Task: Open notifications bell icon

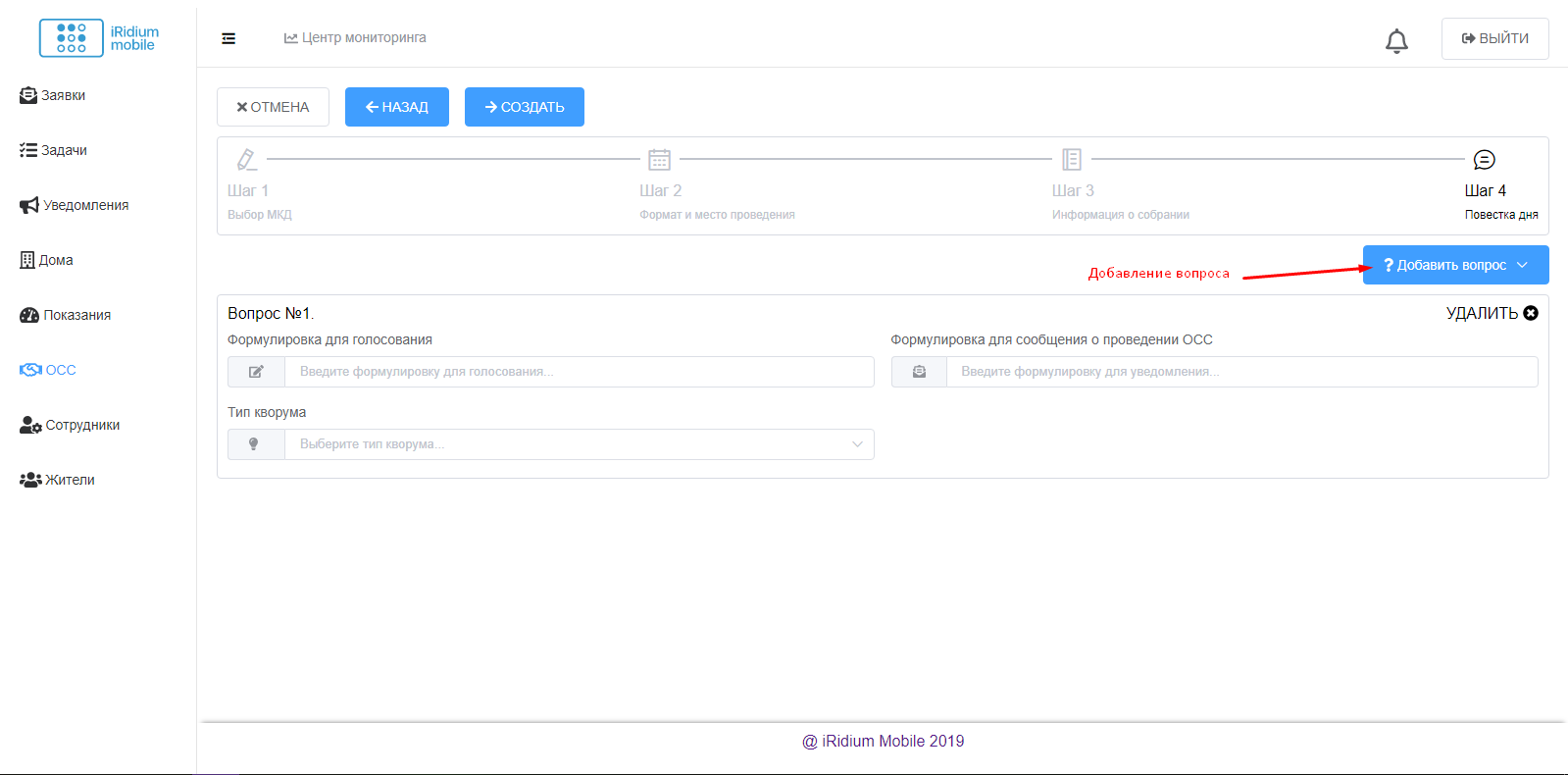Action: (1396, 41)
